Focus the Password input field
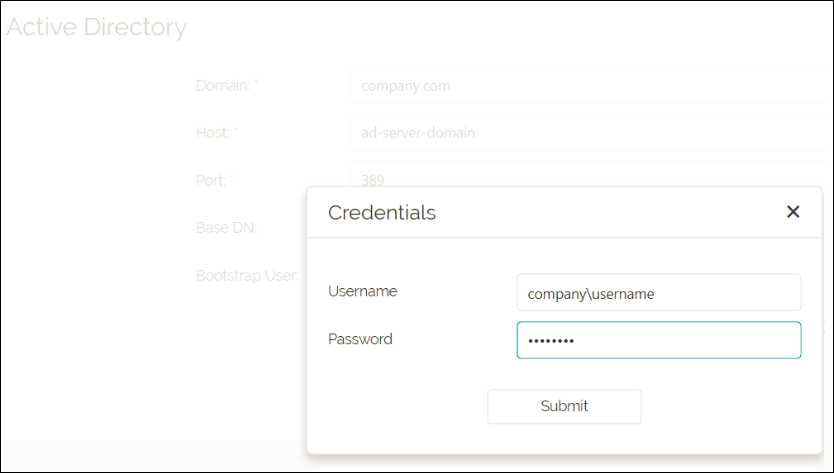Screen dimensions: 834x473 coord(658,340)
